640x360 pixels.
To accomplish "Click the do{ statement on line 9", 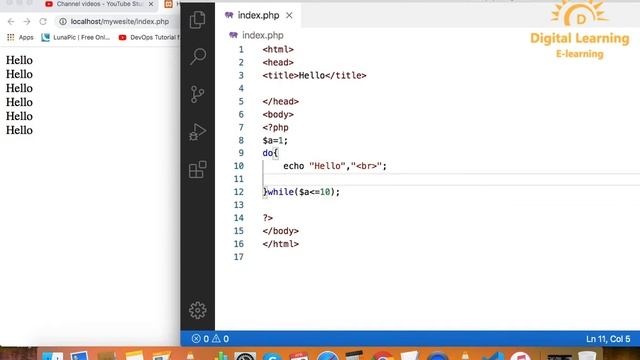I will [x=270, y=153].
